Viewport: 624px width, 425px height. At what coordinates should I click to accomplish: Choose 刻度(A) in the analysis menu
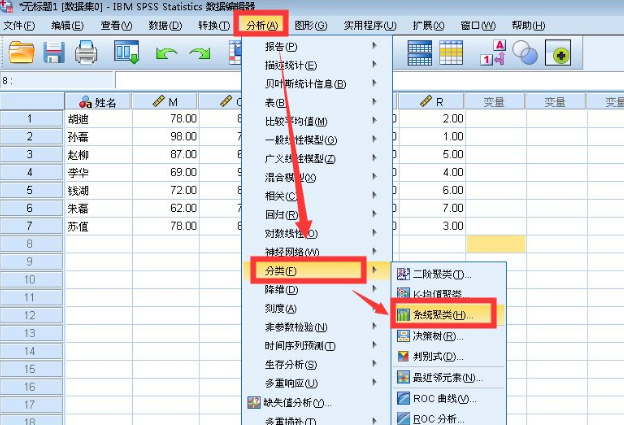click(x=317, y=308)
